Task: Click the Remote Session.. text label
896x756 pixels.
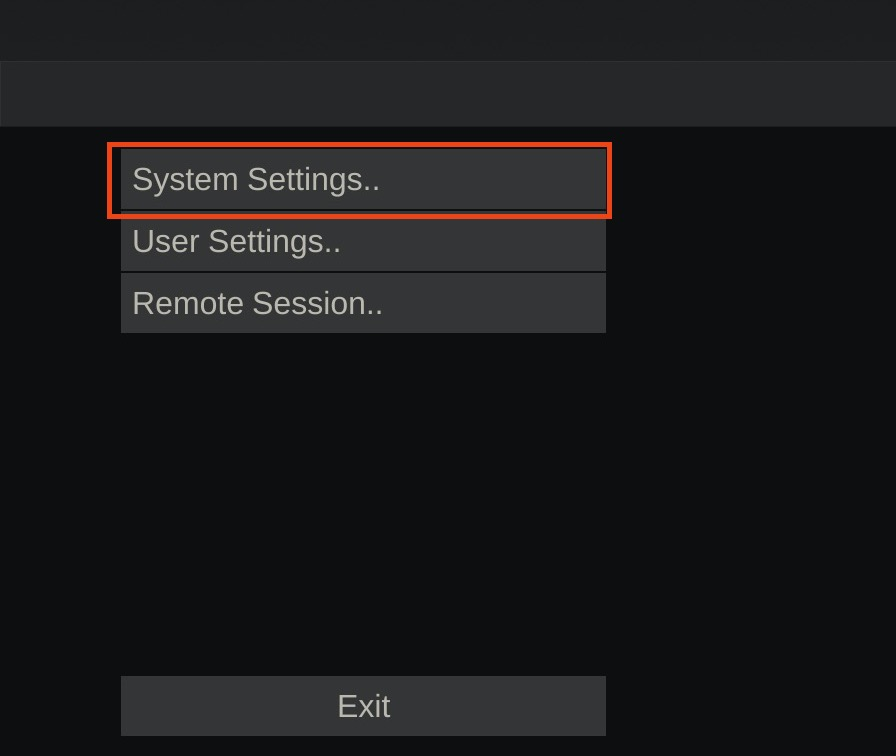Action: (x=258, y=303)
